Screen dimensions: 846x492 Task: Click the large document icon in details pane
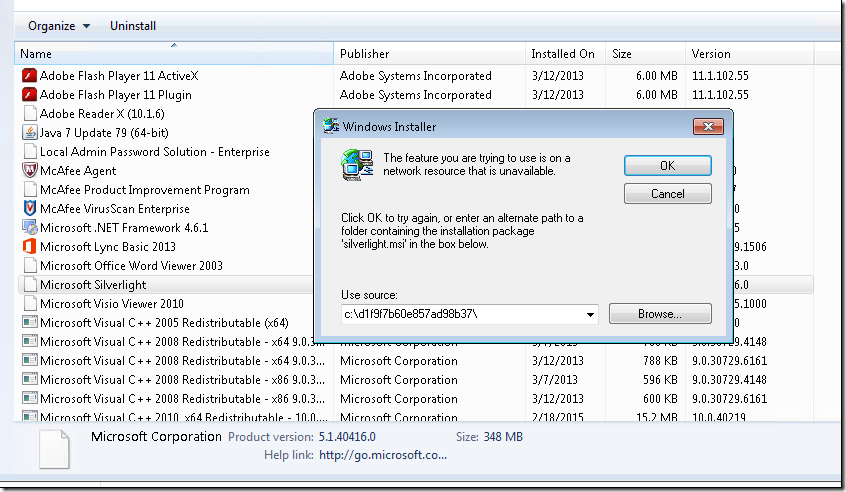click(x=54, y=449)
